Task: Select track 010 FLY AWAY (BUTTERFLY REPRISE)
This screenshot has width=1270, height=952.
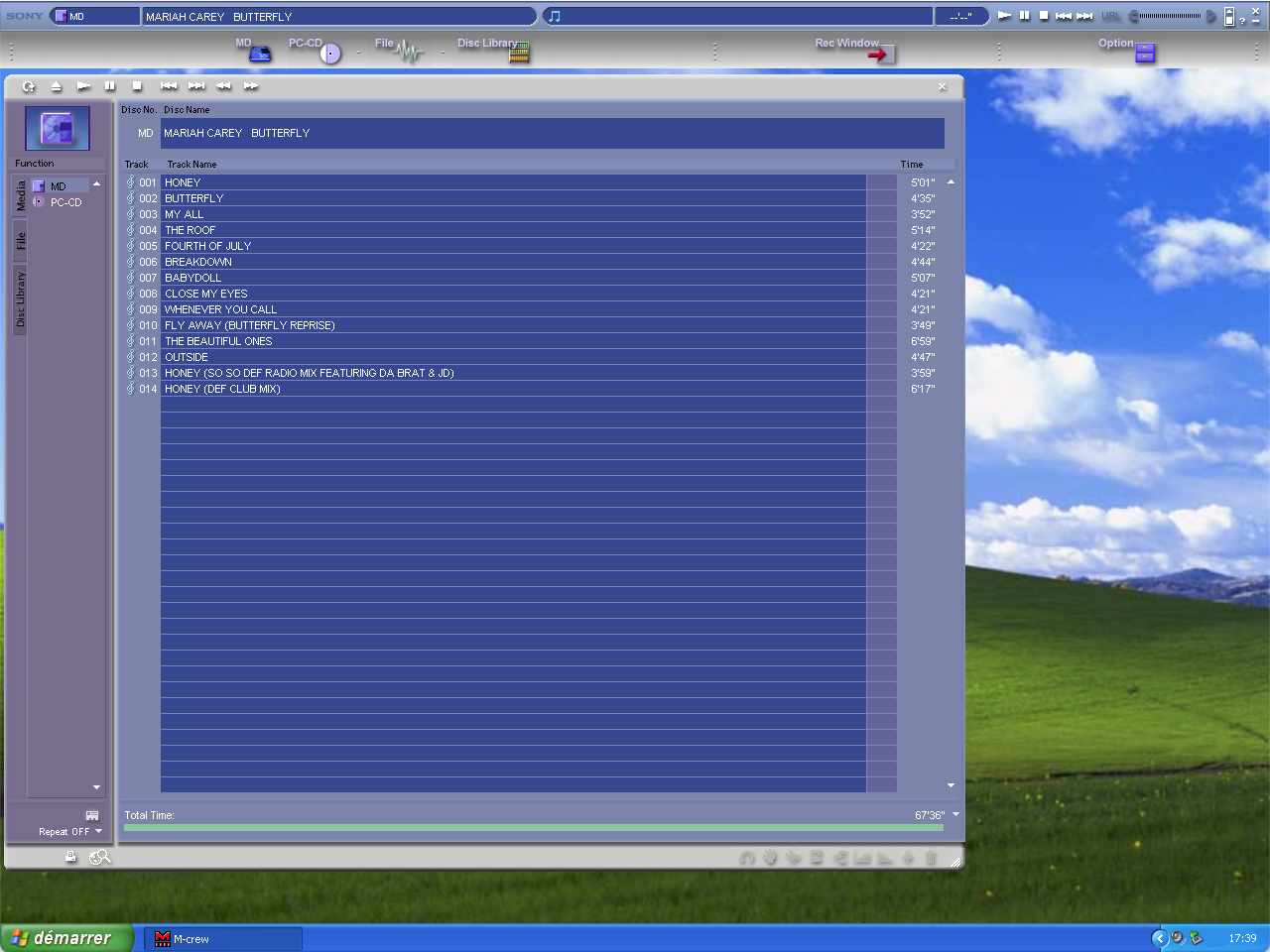Action: click(x=513, y=325)
